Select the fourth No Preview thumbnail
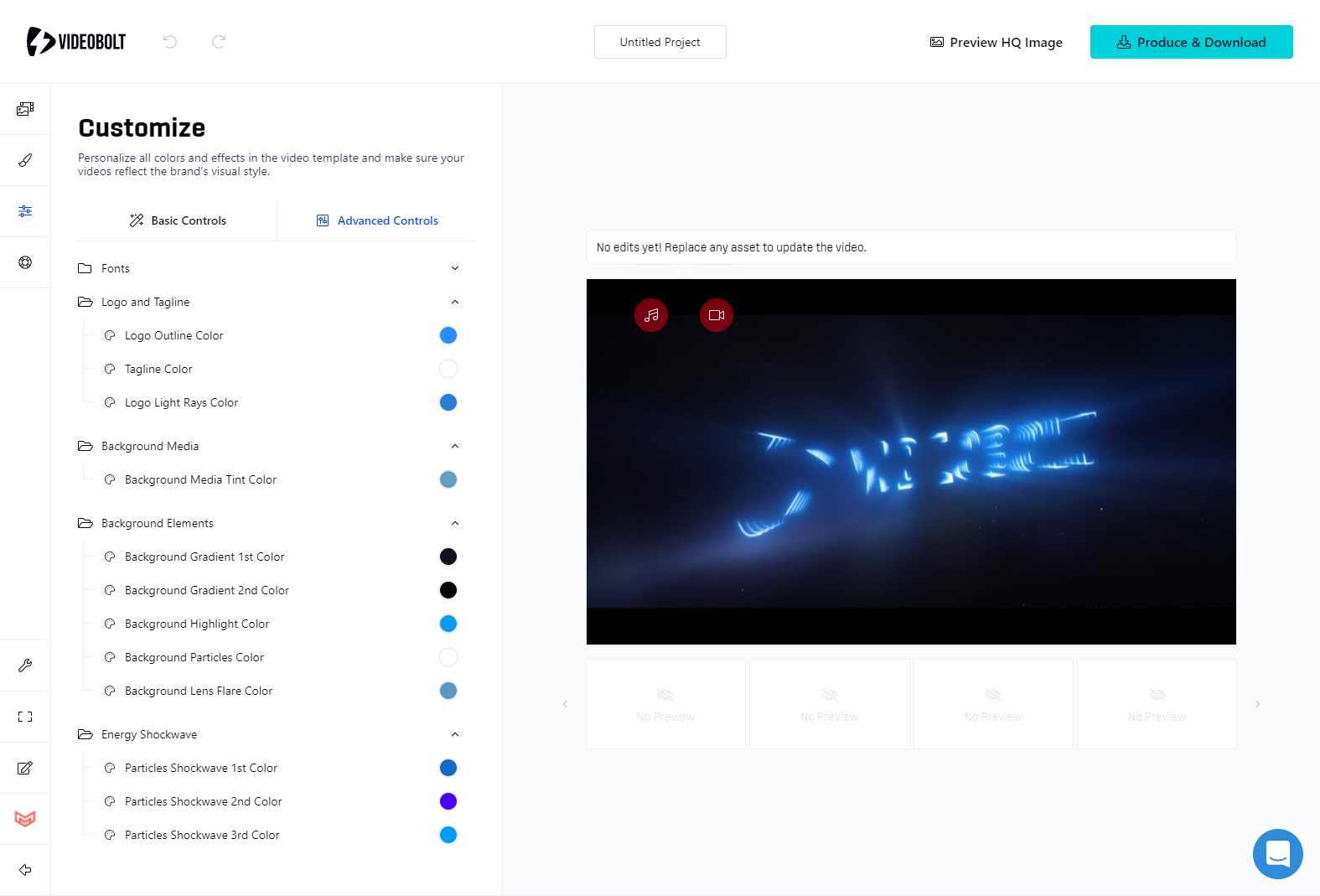The image size is (1320, 896). coord(1157,704)
